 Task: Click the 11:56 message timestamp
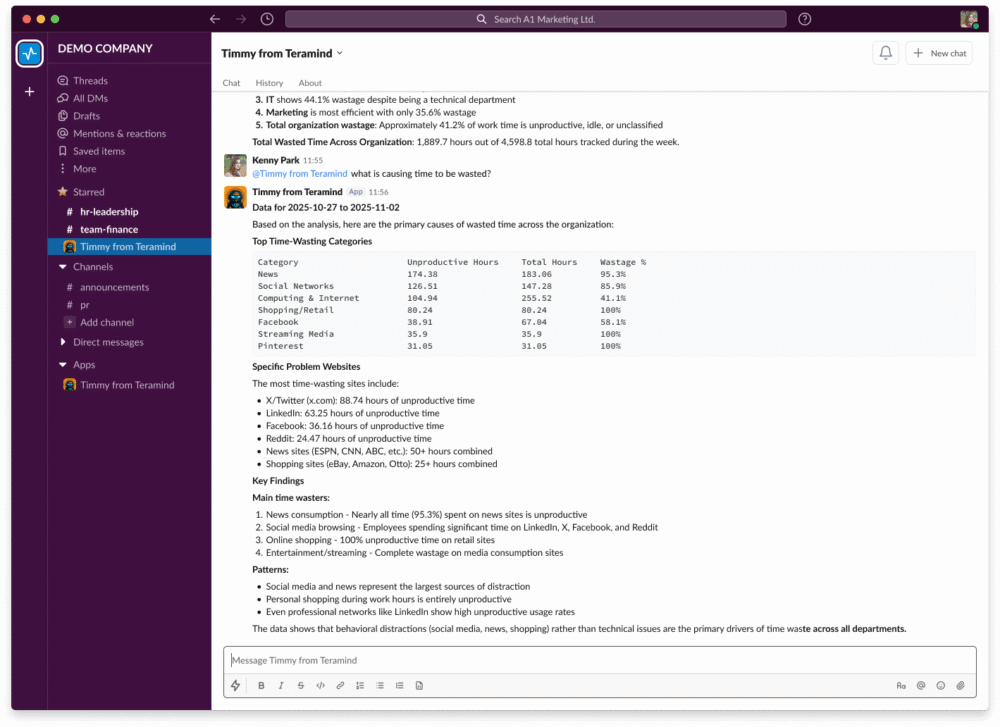[x=379, y=192]
